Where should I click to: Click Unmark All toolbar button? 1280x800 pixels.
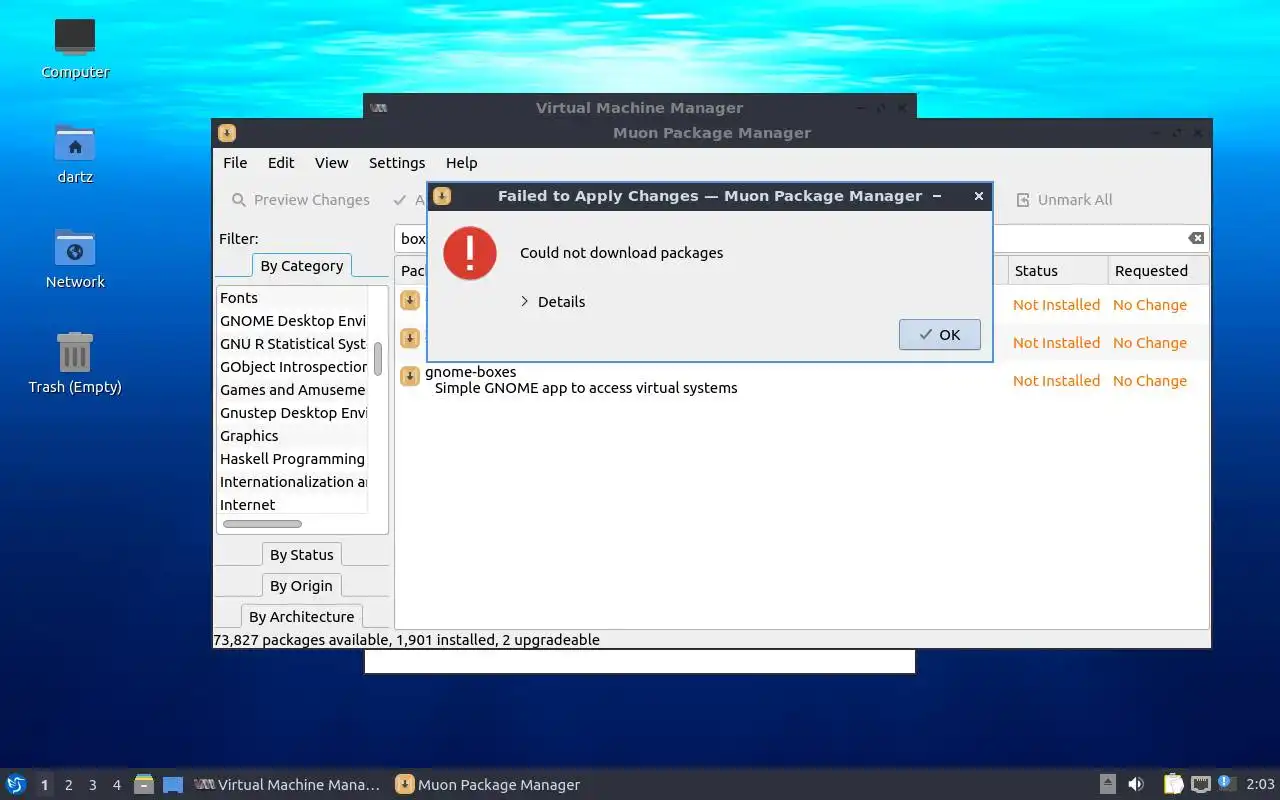(x=1065, y=200)
